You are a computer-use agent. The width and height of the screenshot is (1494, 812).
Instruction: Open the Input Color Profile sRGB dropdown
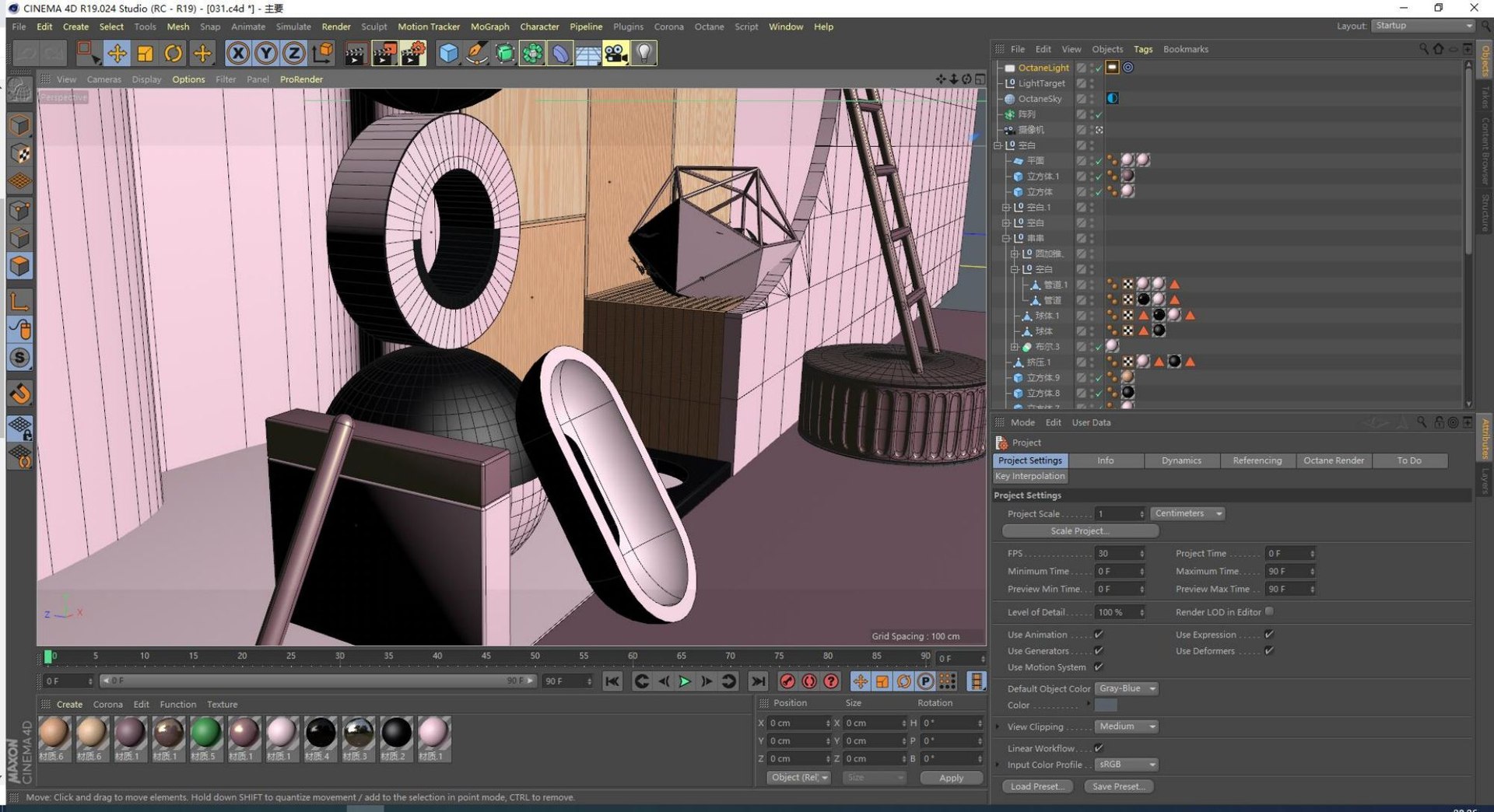click(1126, 765)
